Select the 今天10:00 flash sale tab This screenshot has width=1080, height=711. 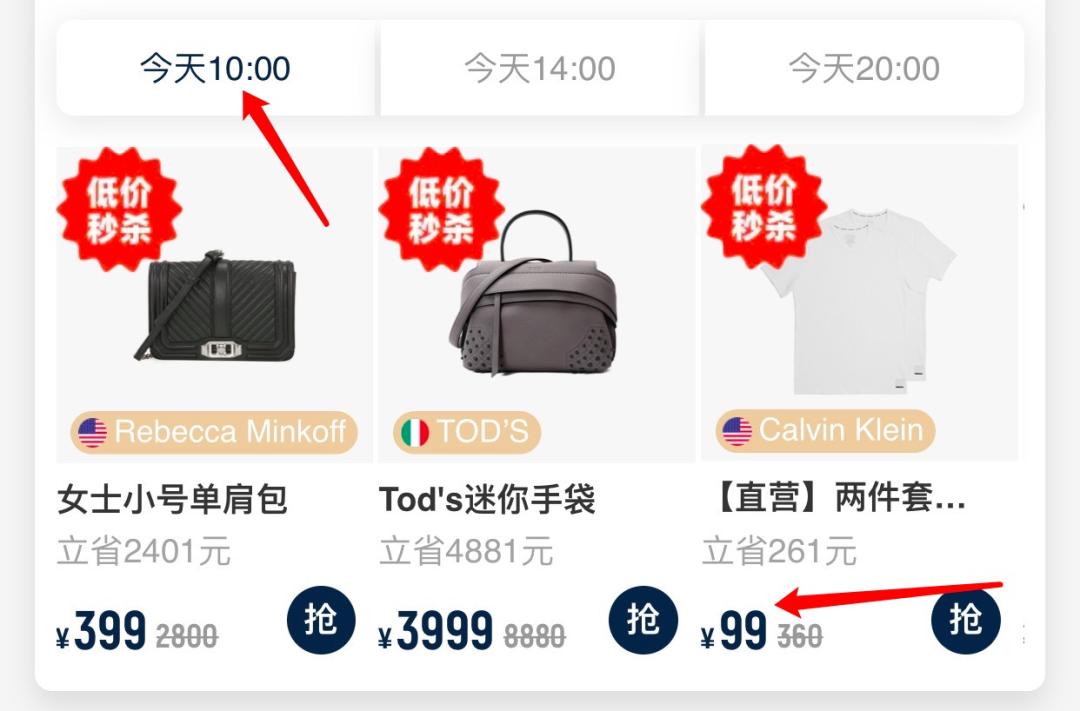(216, 68)
